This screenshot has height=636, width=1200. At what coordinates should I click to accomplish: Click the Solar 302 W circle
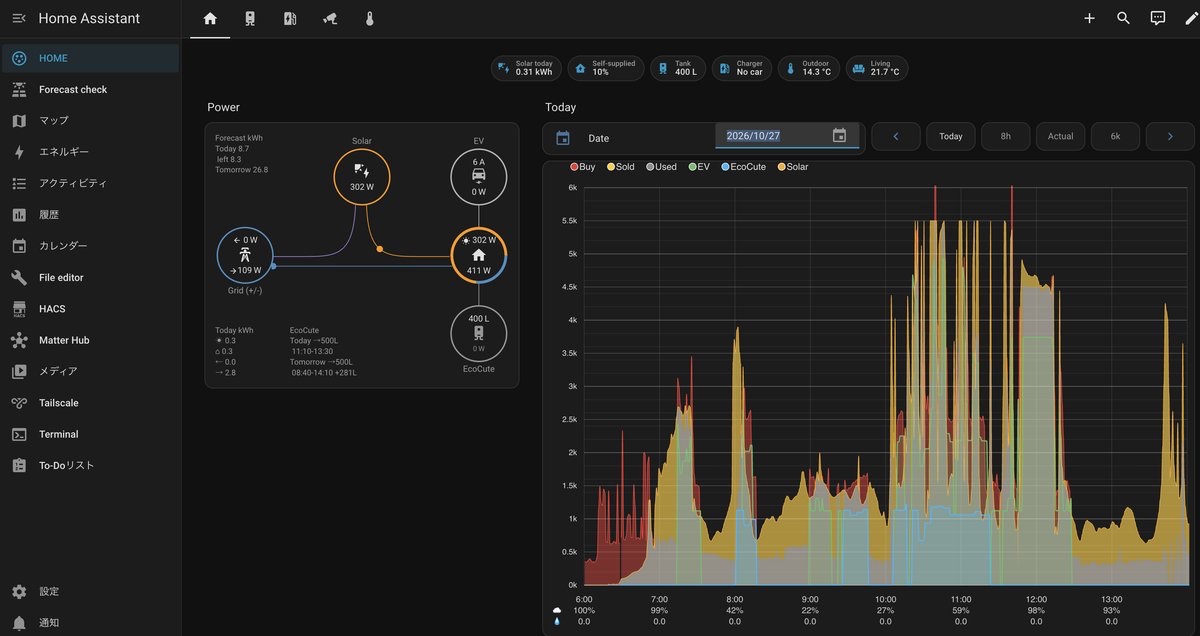361,179
